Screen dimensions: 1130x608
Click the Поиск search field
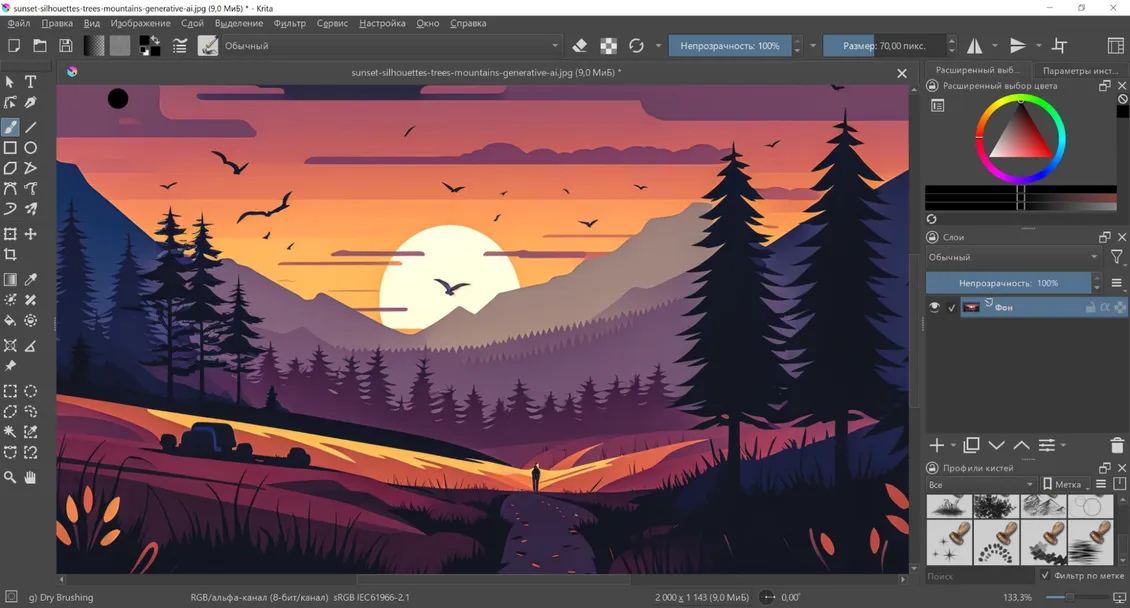[x=975, y=576]
